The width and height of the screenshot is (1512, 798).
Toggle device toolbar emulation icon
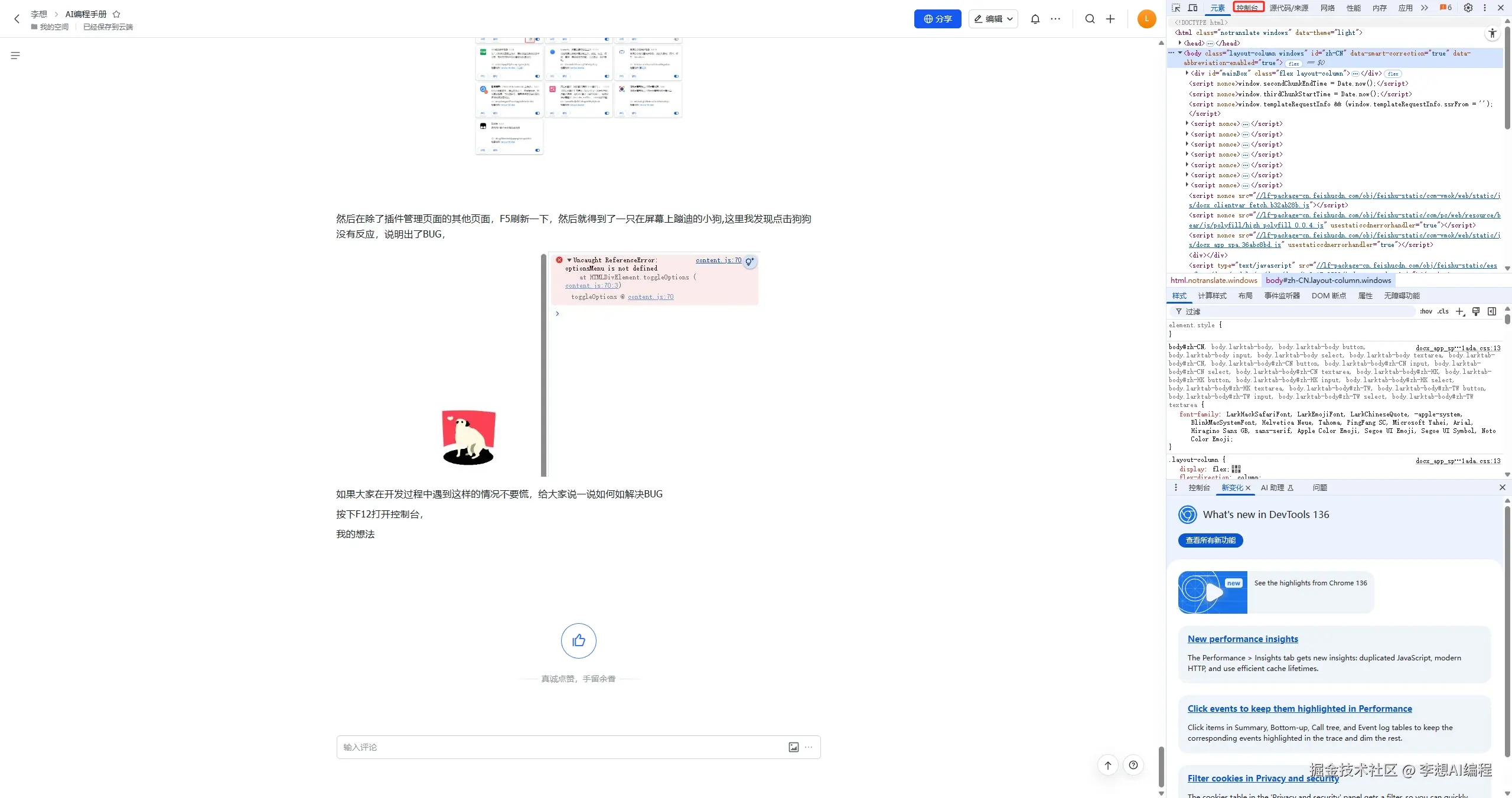[x=1192, y=8]
